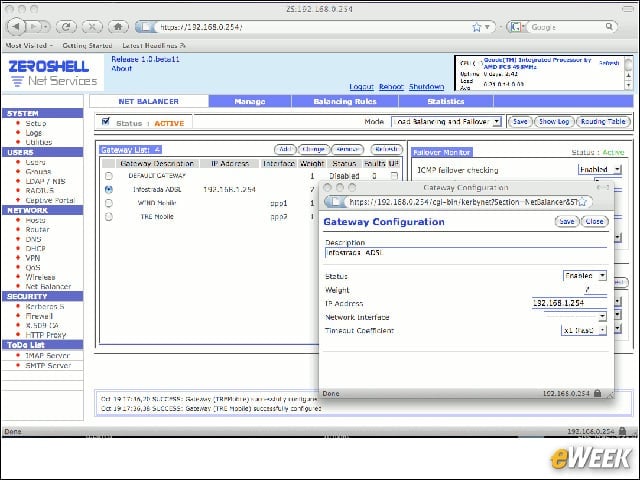The width and height of the screenshot is (640, 480).
Task: Click the Logout link
Action: 361,87
